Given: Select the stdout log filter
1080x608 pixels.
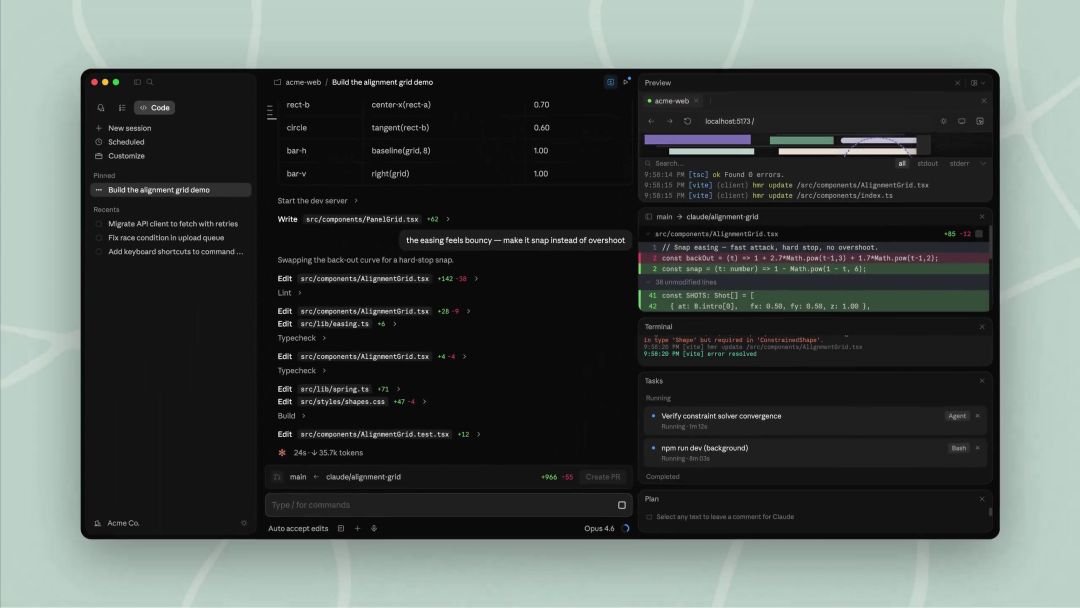Looking at the screenshot, I should (x=927, y=164).
